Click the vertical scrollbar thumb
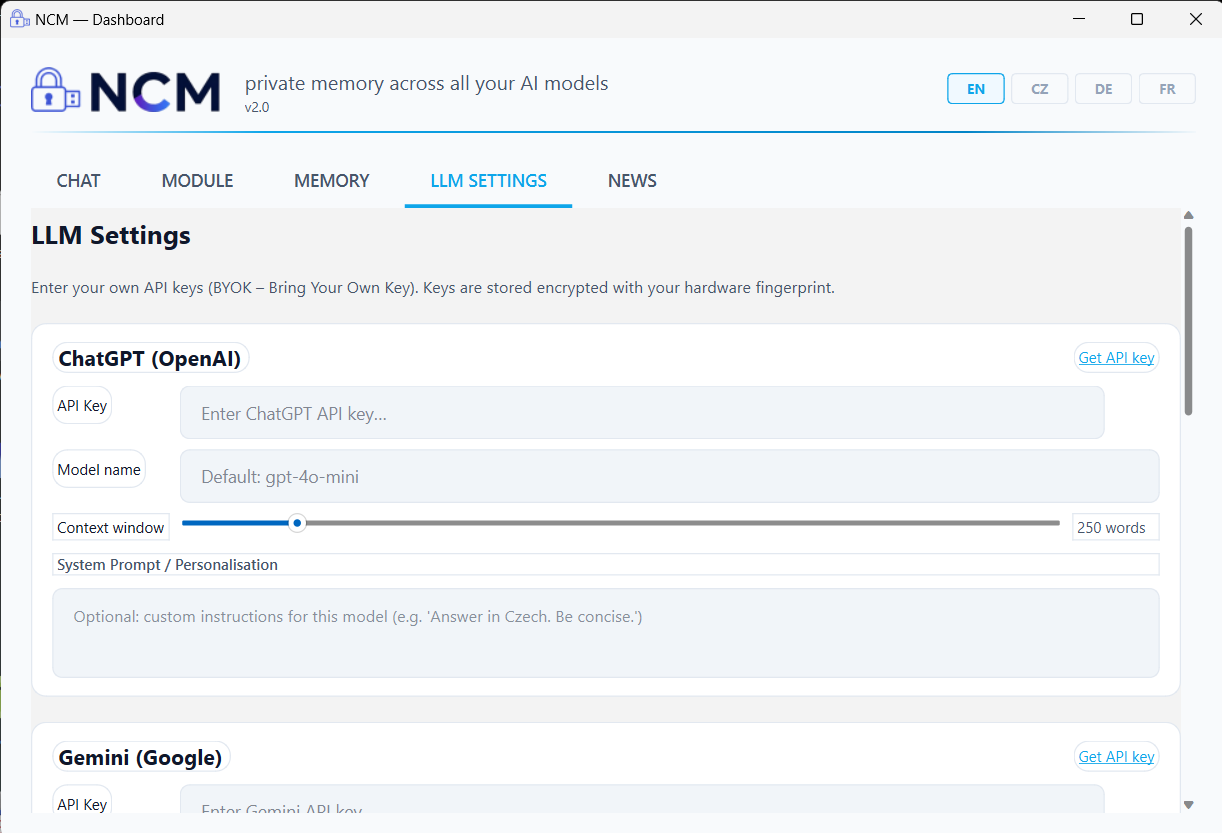Image resolution: width=1222 pixels, height=833 pixels. point(1188,320)
